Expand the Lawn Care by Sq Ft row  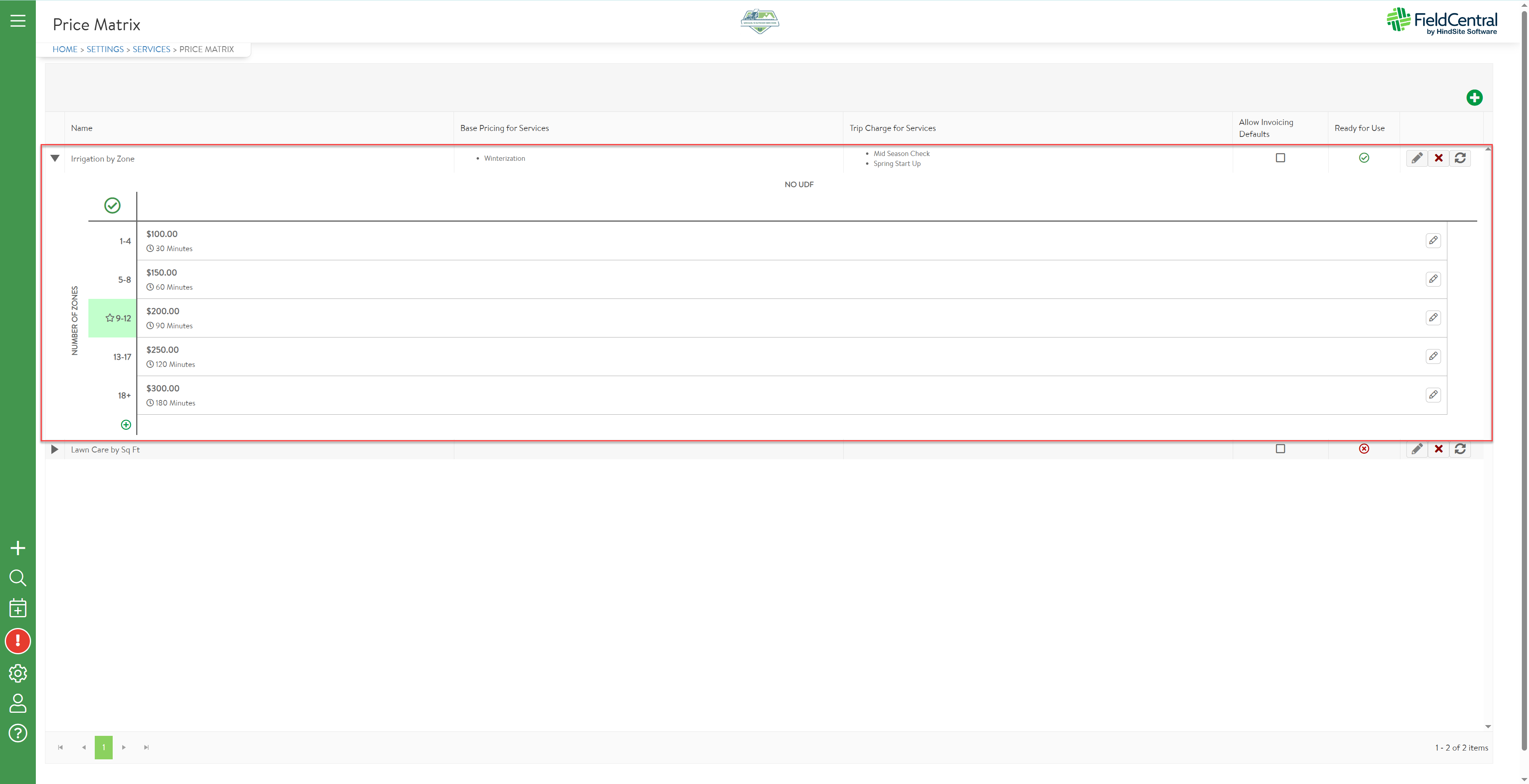(x=55, y=450)
